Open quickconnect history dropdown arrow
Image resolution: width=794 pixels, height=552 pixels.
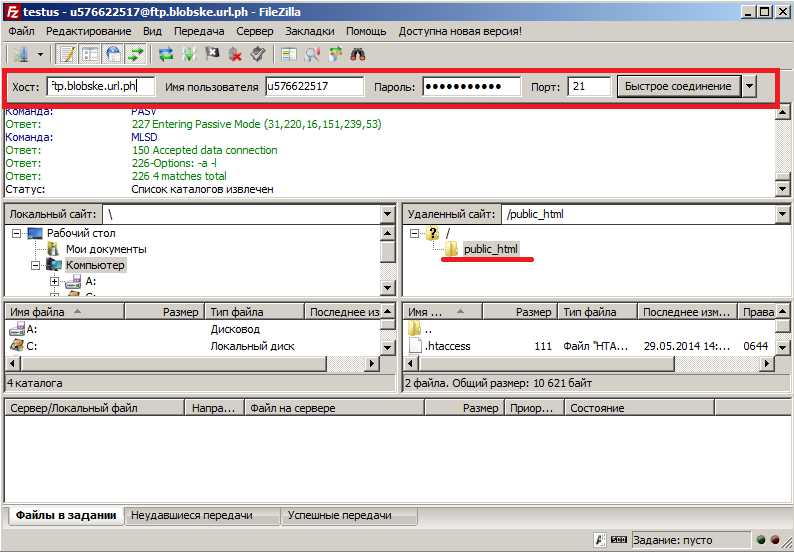point(749,86)
